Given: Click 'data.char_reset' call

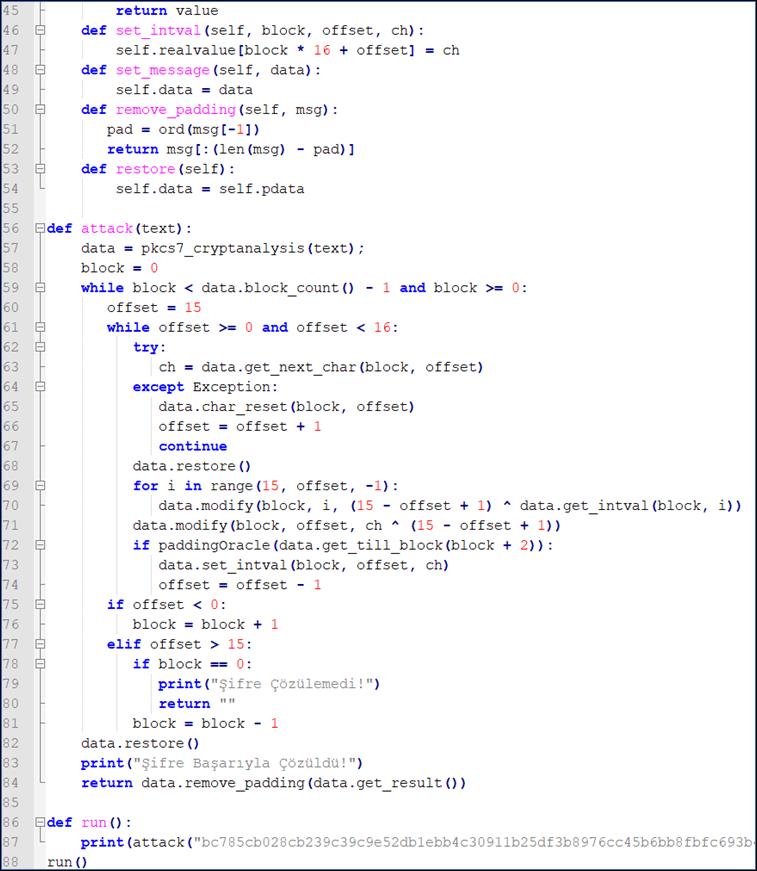Looking at the screenshot, I should (x=223, y=407).
